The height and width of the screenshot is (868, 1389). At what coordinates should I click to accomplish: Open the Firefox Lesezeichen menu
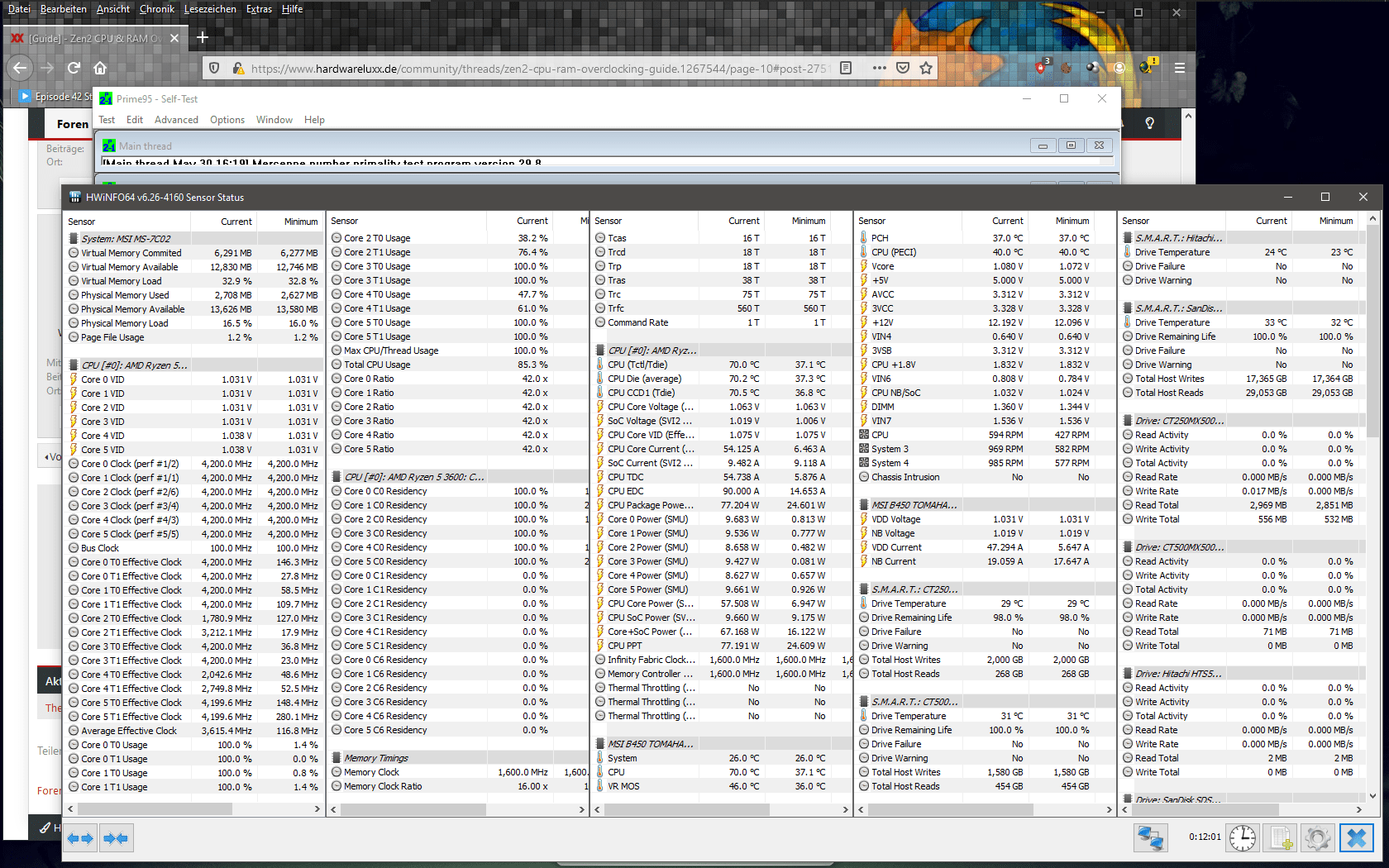[x=210, y=9]
